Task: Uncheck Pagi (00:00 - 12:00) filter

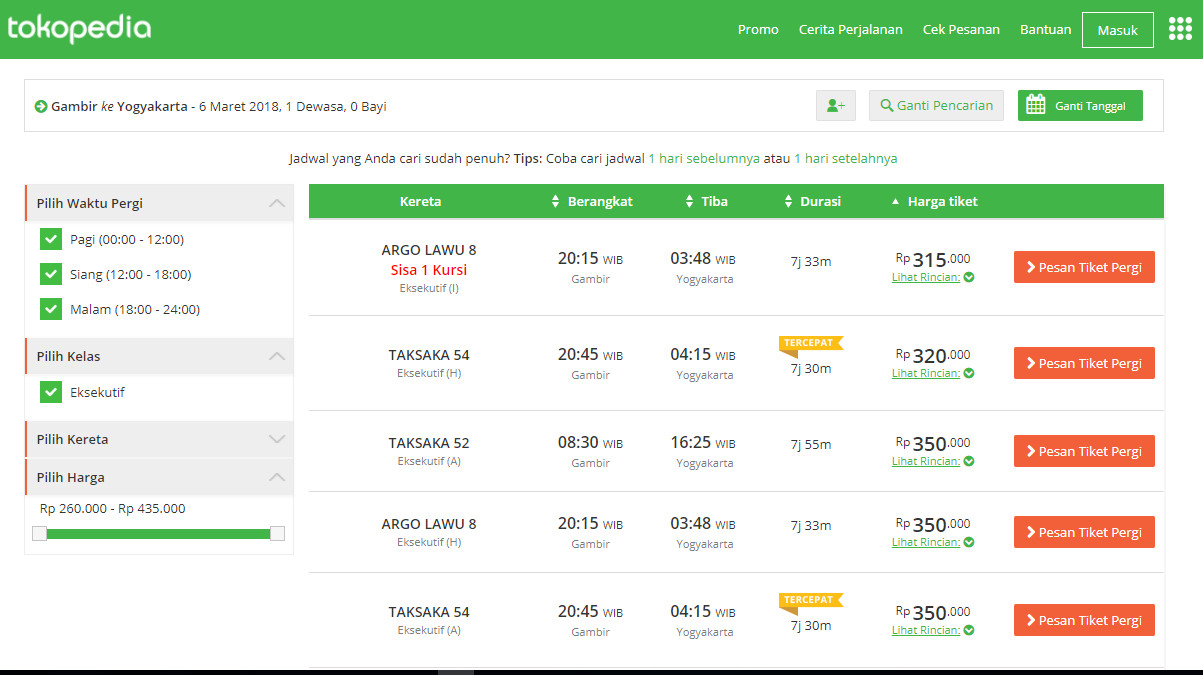Action: pyautogui.click(x=51, y=239)
